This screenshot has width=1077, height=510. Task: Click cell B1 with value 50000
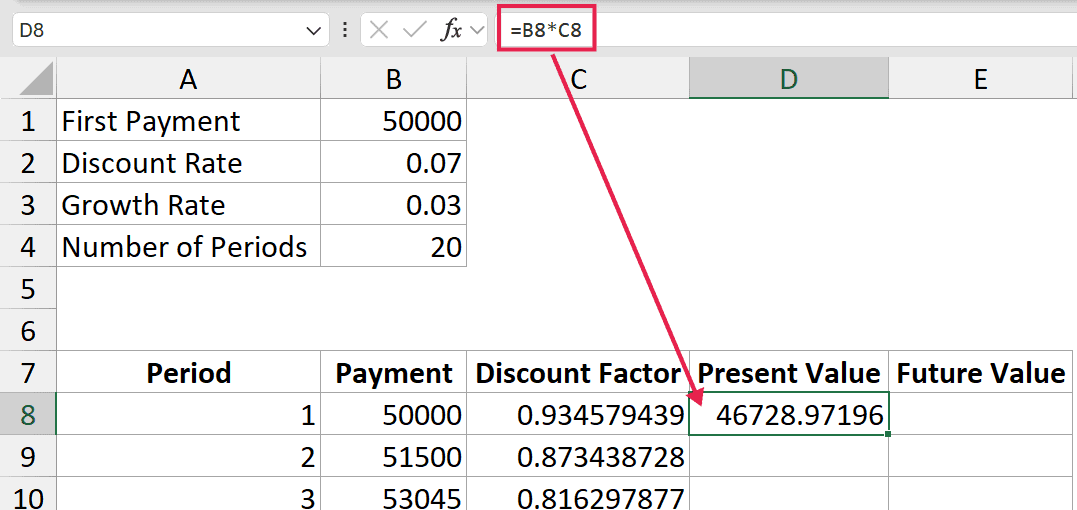[393, 121]
